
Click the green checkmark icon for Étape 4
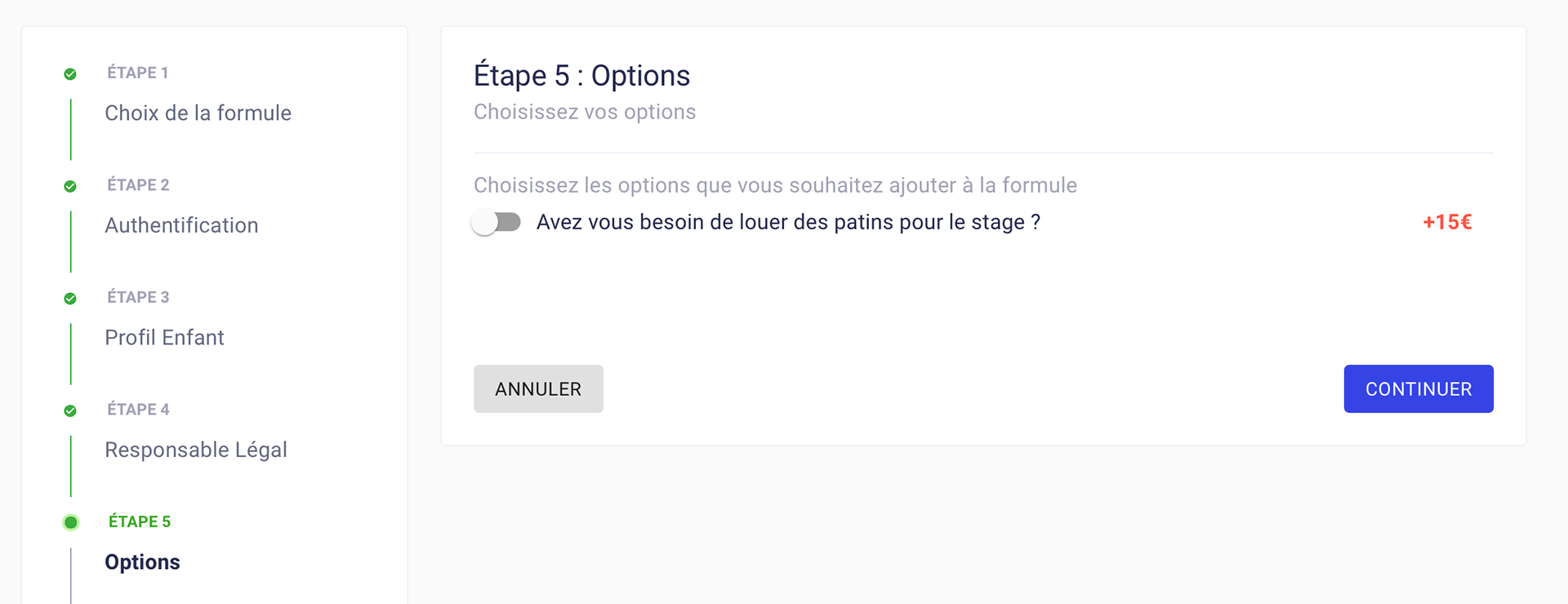pyautogui.click(x=70, y=411)
